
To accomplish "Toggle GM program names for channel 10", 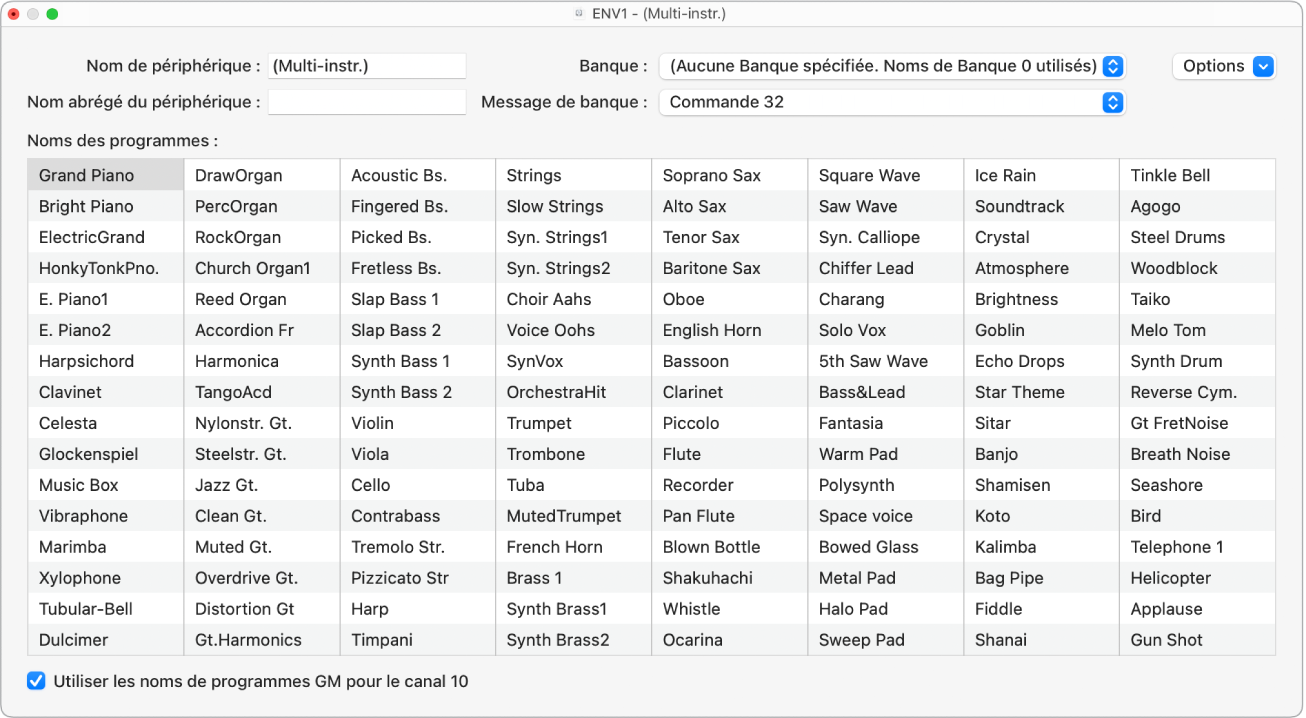I will (37, 682).
